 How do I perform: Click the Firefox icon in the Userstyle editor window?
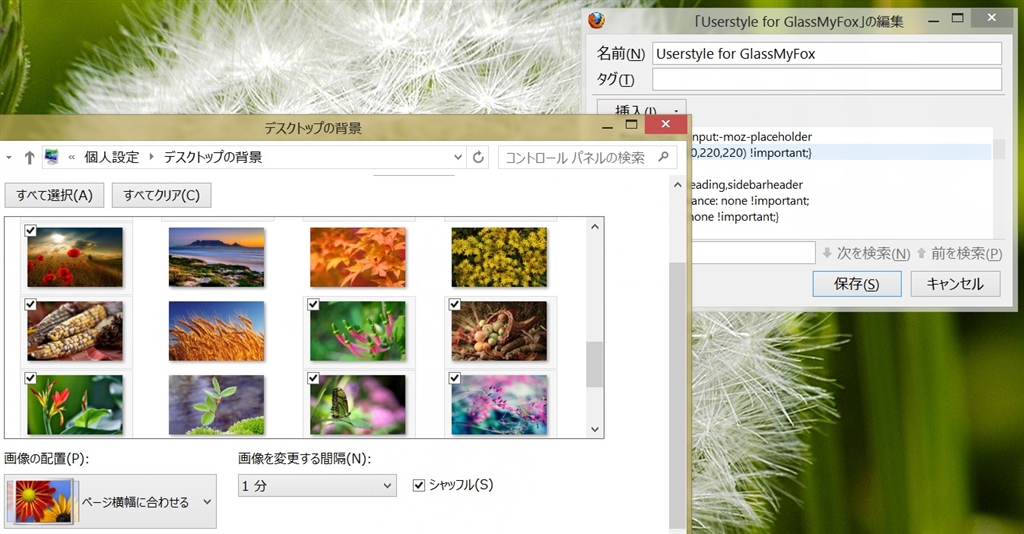point(596,21)
